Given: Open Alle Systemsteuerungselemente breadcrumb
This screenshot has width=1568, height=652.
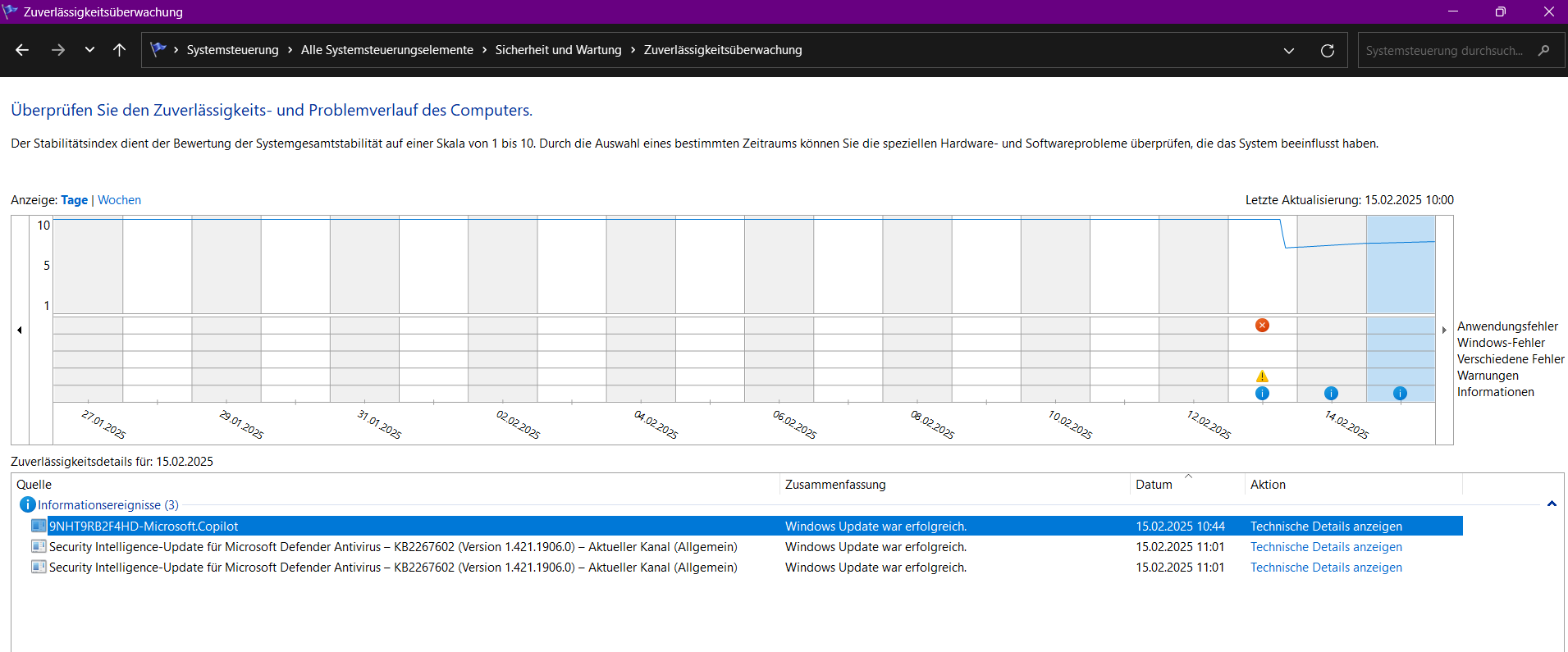Looking at the screenshot, I should pyautogui.click(x=386, y=50).
